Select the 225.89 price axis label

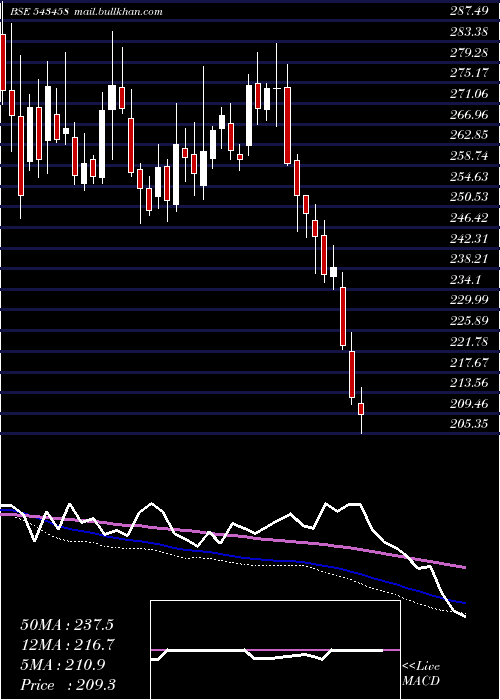click(469, 321)
